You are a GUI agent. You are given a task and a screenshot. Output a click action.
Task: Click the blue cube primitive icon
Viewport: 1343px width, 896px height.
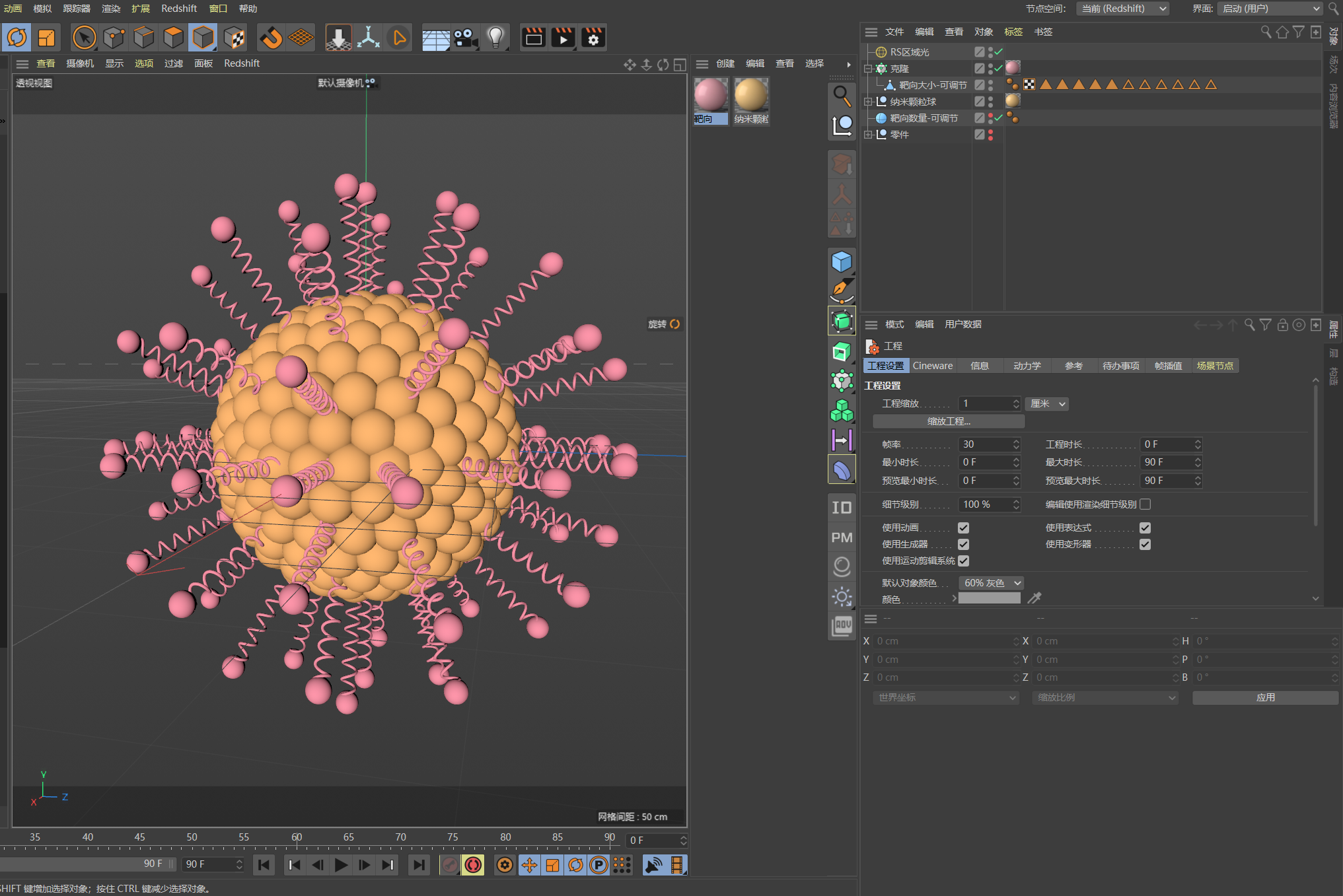click(842, 262)
